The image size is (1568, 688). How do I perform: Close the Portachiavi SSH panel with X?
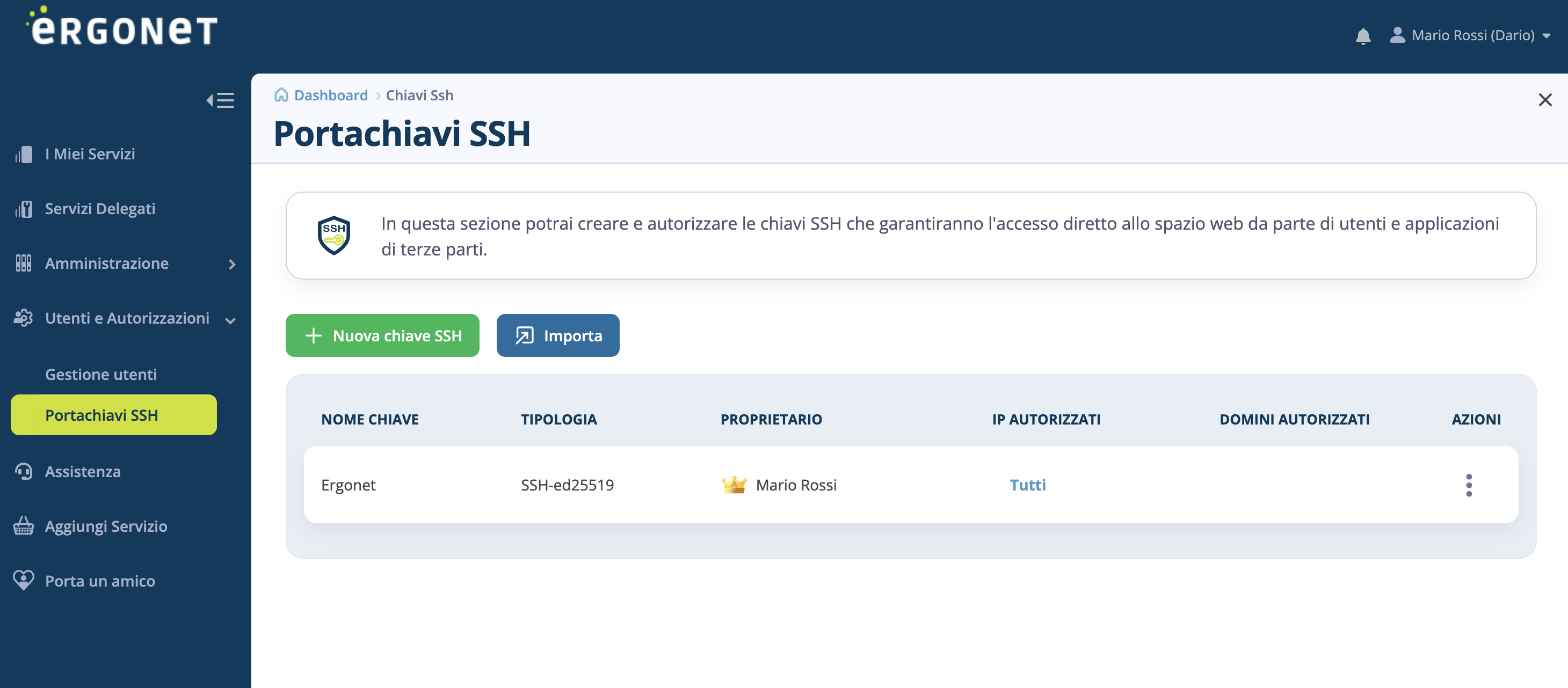1544,100
